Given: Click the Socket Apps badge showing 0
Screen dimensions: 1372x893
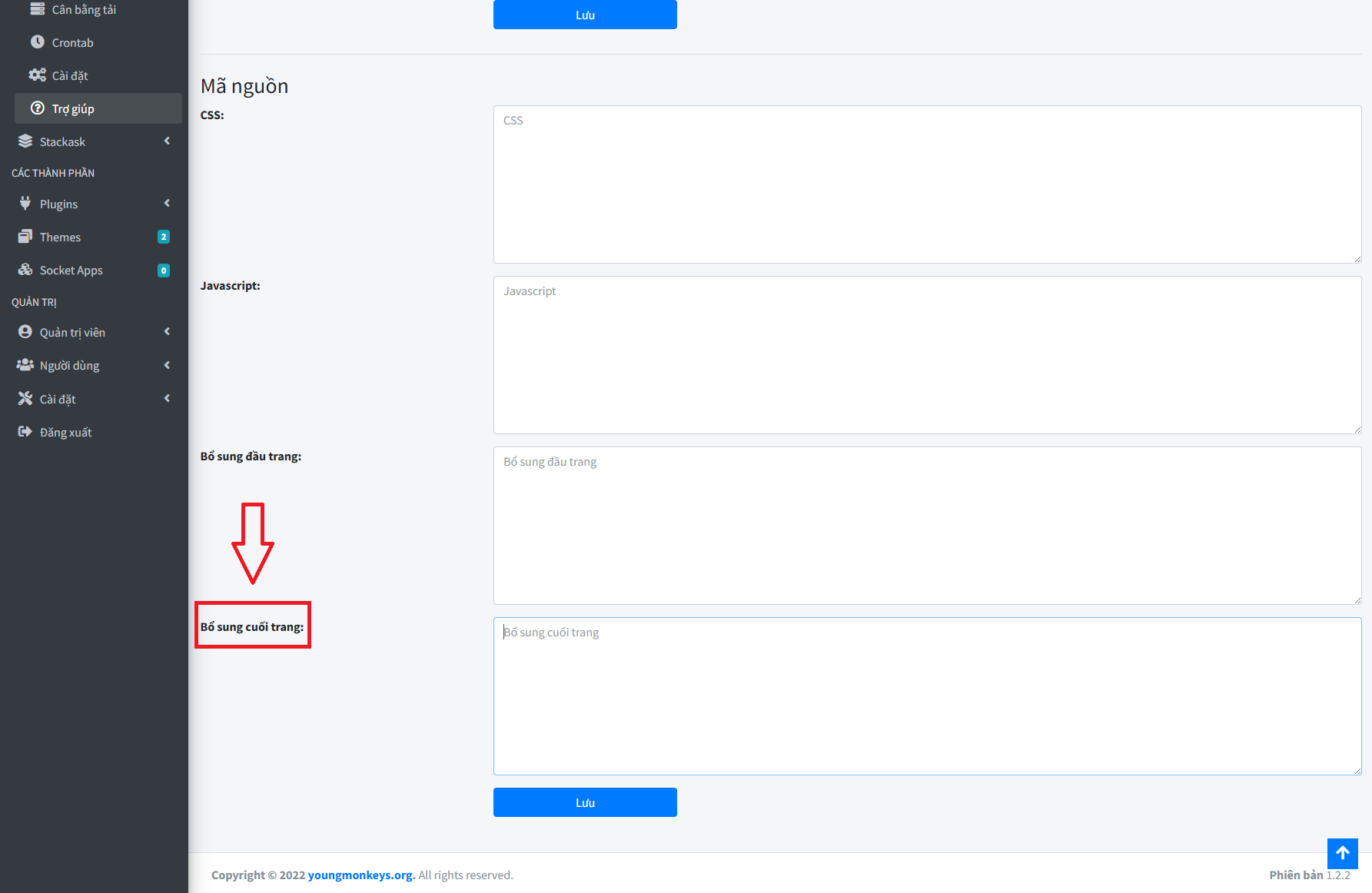Looking at the screenshot, I should [x=164, y=271].
